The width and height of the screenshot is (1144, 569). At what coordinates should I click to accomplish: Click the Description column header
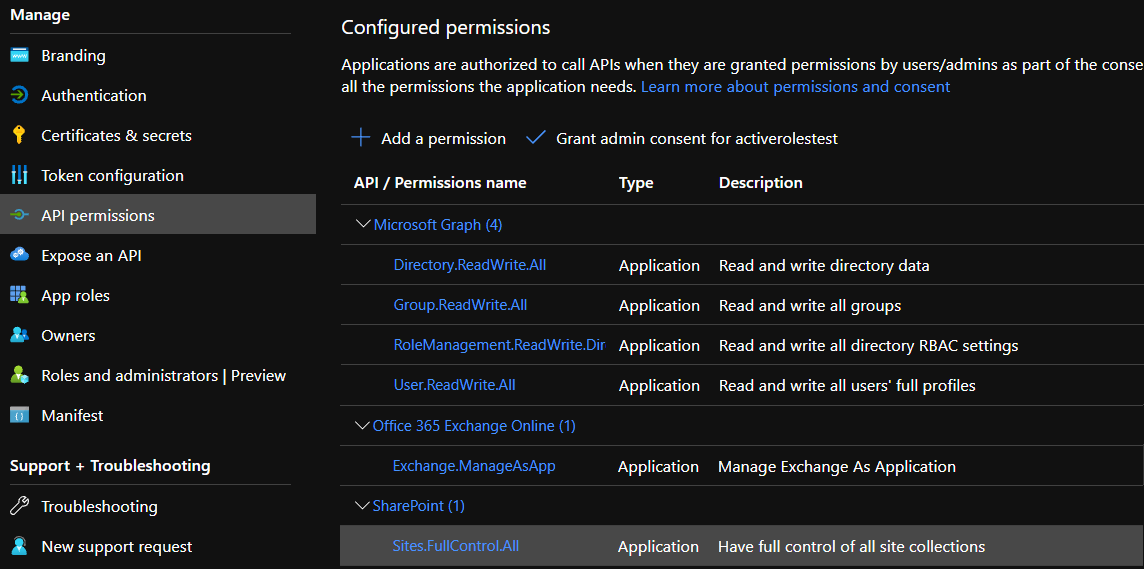761,182
